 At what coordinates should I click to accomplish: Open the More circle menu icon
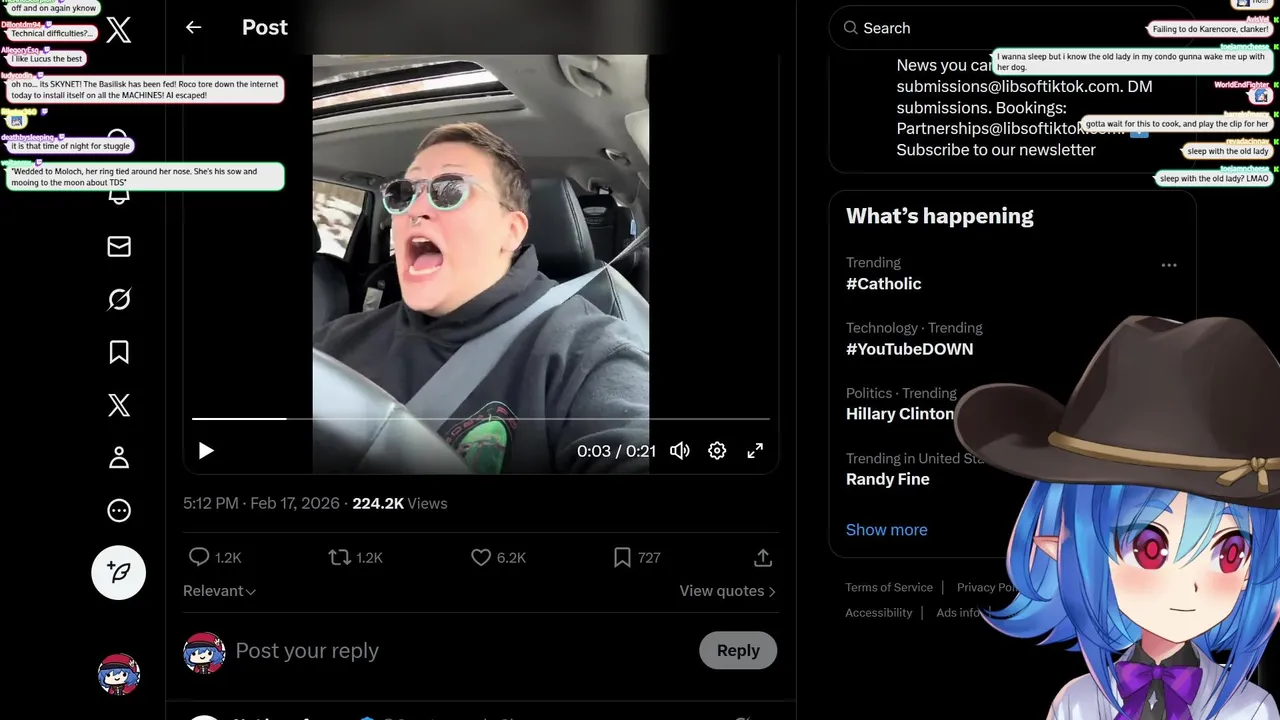coord(119,511)
